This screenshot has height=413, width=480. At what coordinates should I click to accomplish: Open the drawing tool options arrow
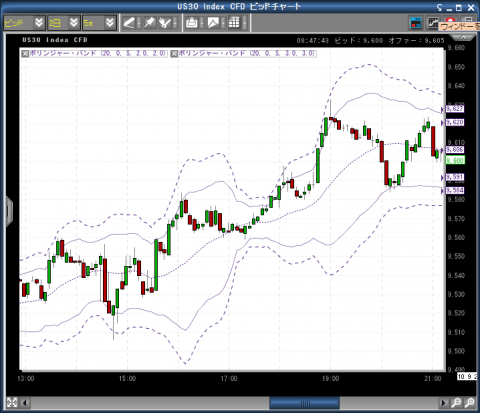[139, 23]
